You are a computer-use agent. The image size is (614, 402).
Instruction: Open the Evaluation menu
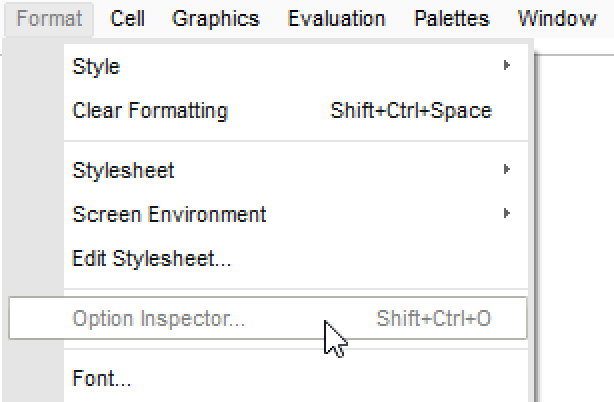(336, 19)
